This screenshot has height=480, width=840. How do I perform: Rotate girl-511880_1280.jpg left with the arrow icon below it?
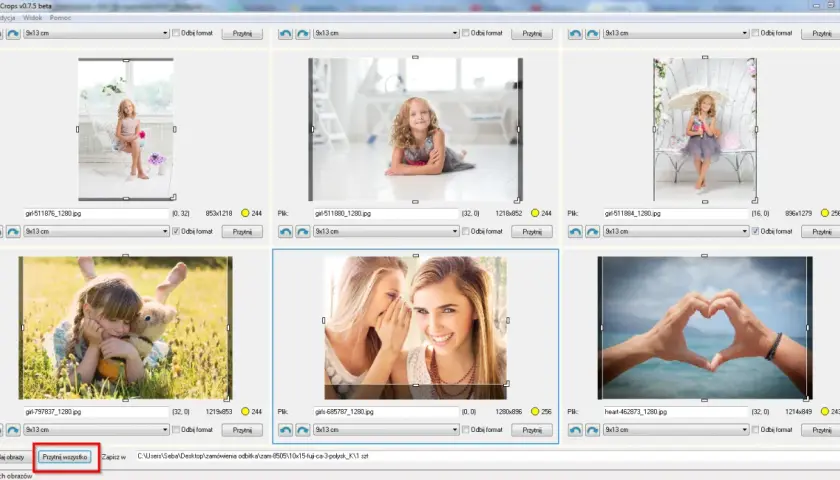tap(286, 231)
